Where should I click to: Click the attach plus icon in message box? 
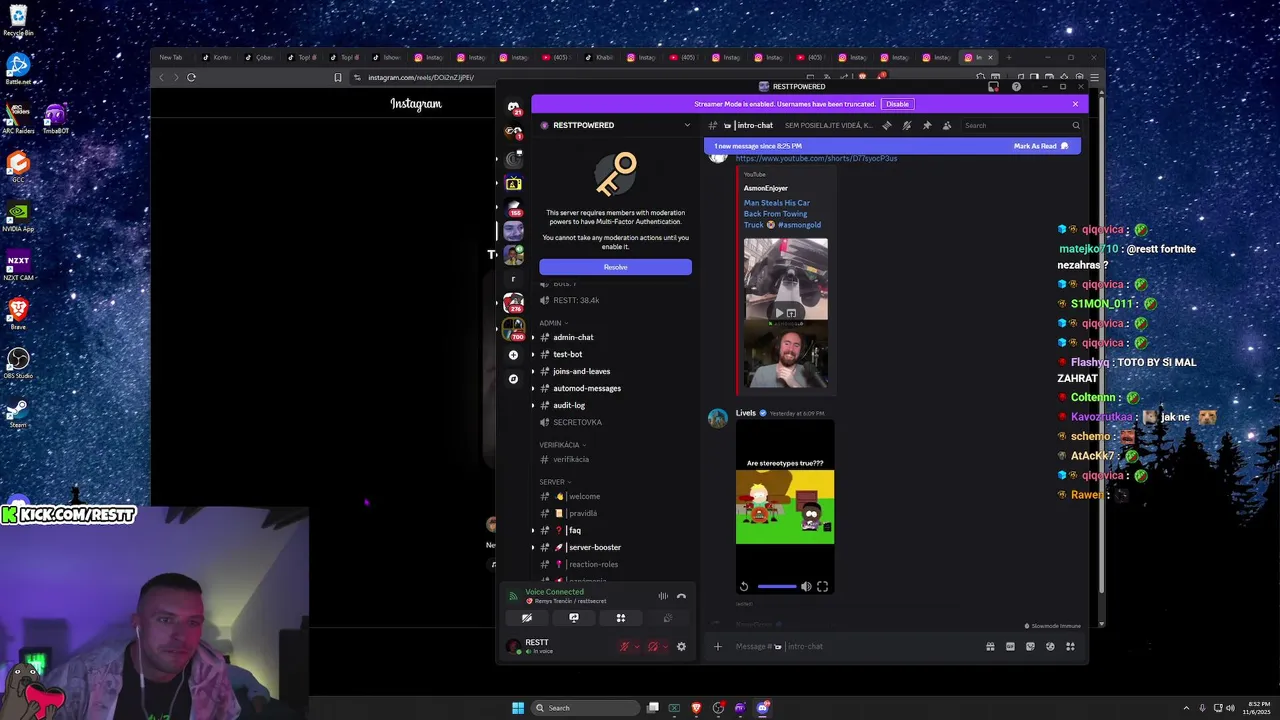click(717, 646)
